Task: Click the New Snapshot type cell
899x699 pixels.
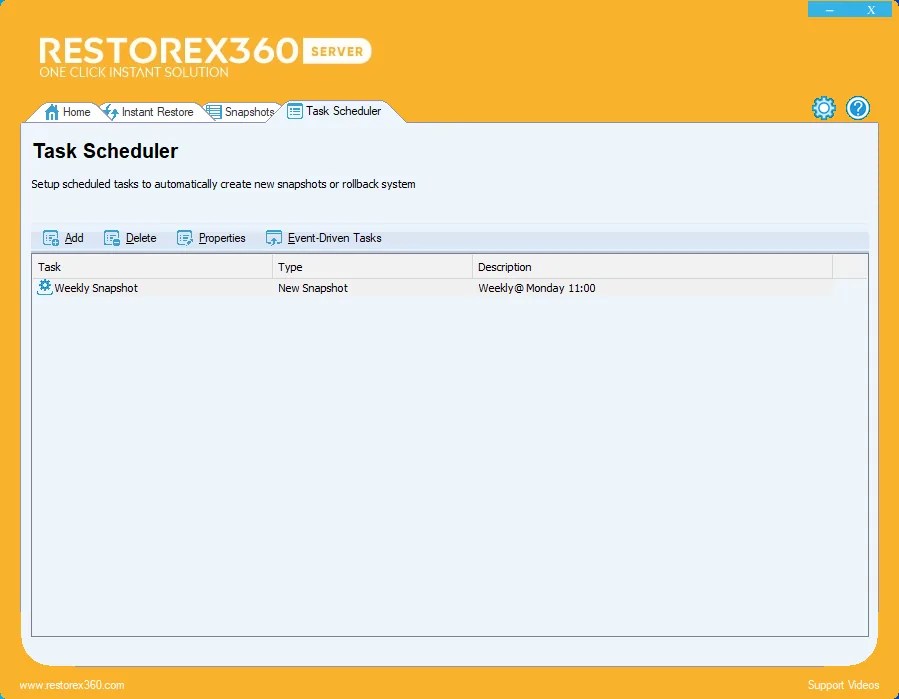Action: [x=313, y=288]
